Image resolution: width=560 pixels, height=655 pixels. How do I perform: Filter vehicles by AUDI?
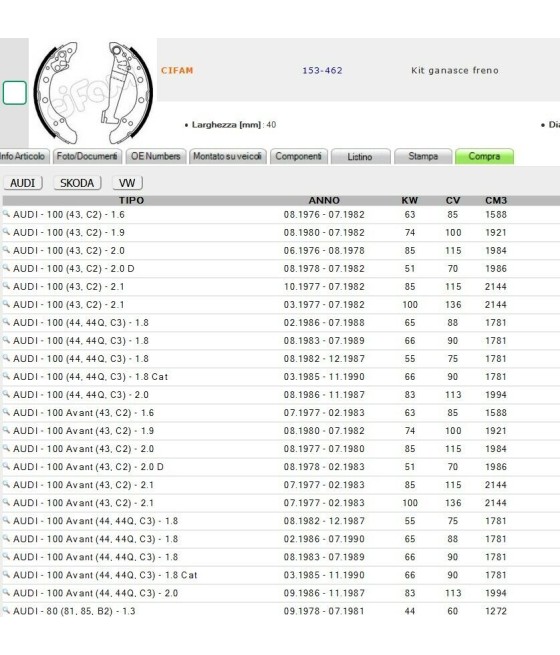click(x=23, y=183)
